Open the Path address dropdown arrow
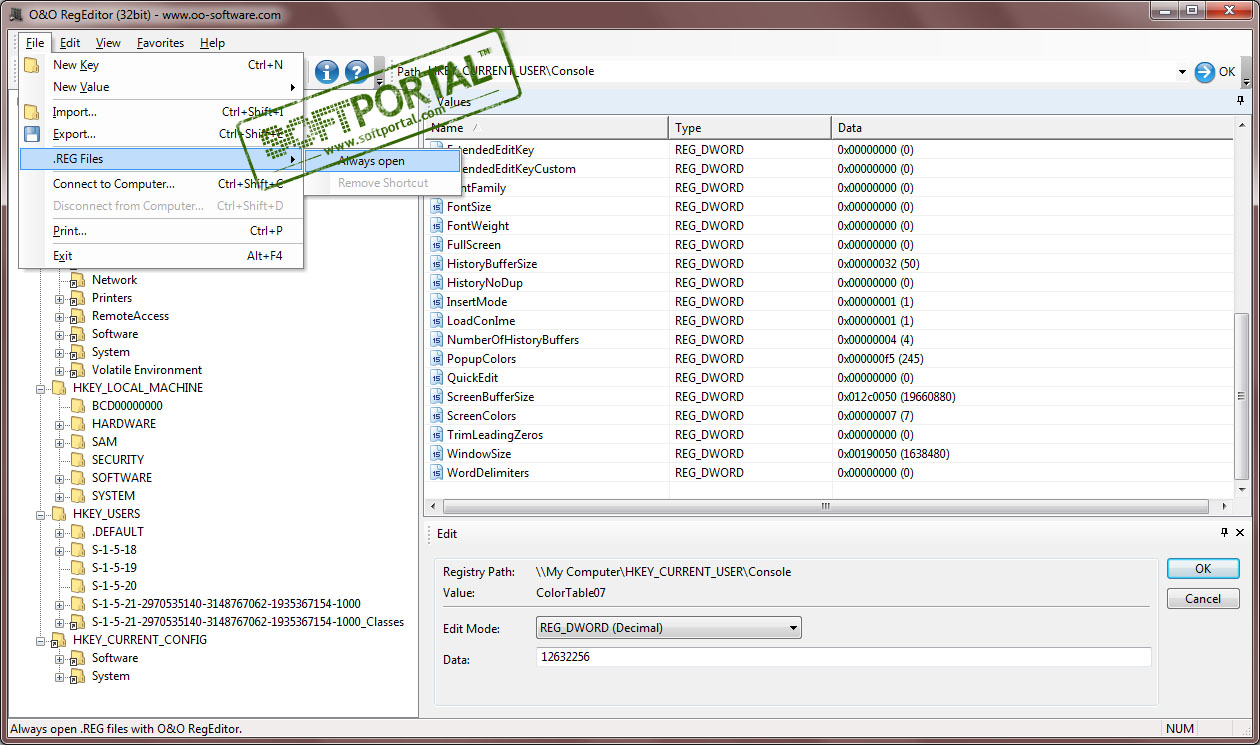Image resolution: width=1260 pixels, height=745 pixels. tap(1182, 72)
